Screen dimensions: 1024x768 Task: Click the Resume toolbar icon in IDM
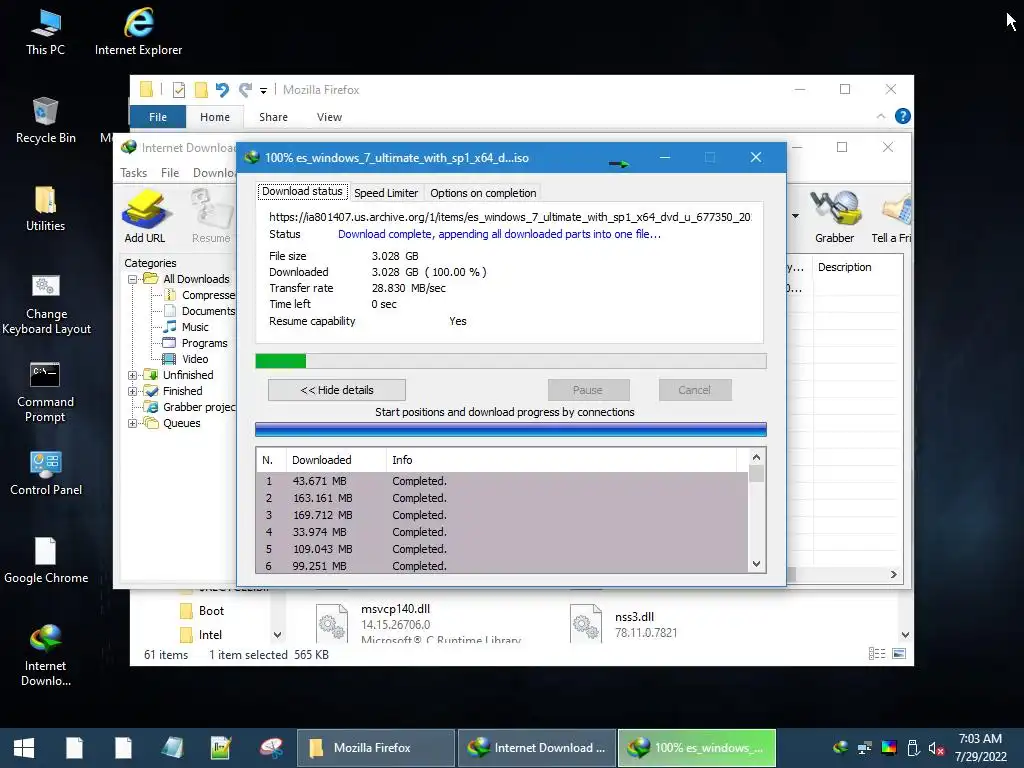[x=211, y=217]
